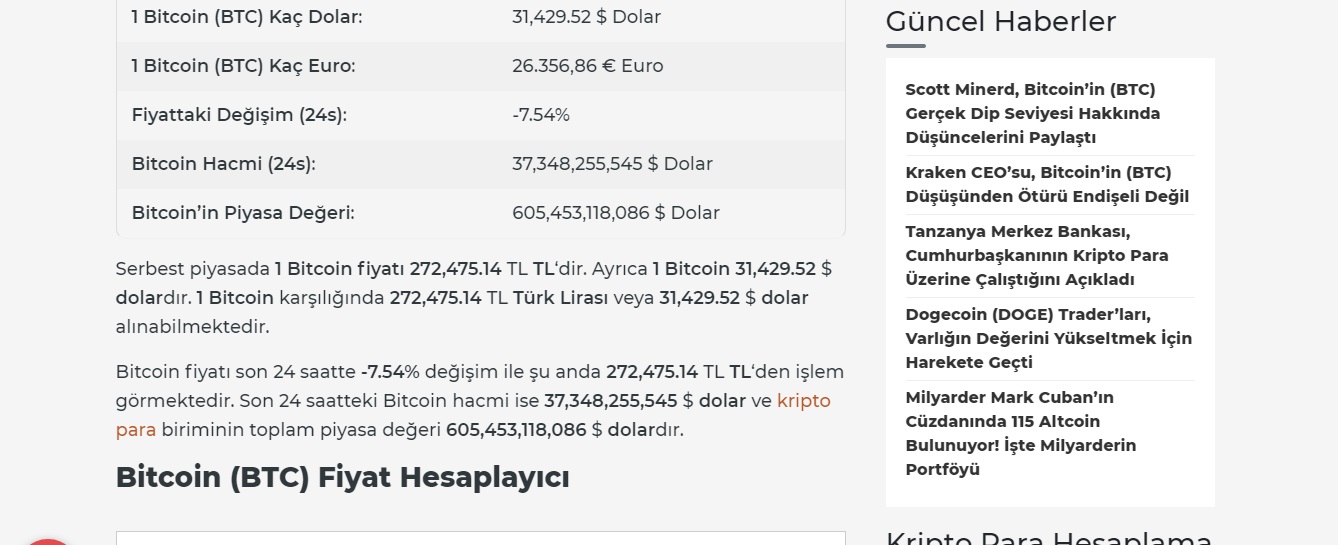Screen dimensions: 1338x545
Task: Click the -7.54% value in the table
Action: 541,115
